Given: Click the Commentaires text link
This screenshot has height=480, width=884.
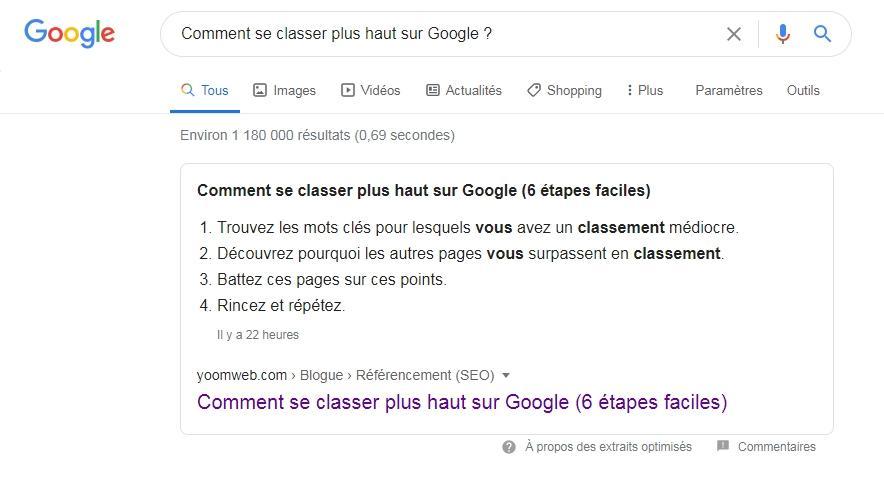Looking at the screenshot, I should (776, 447).
